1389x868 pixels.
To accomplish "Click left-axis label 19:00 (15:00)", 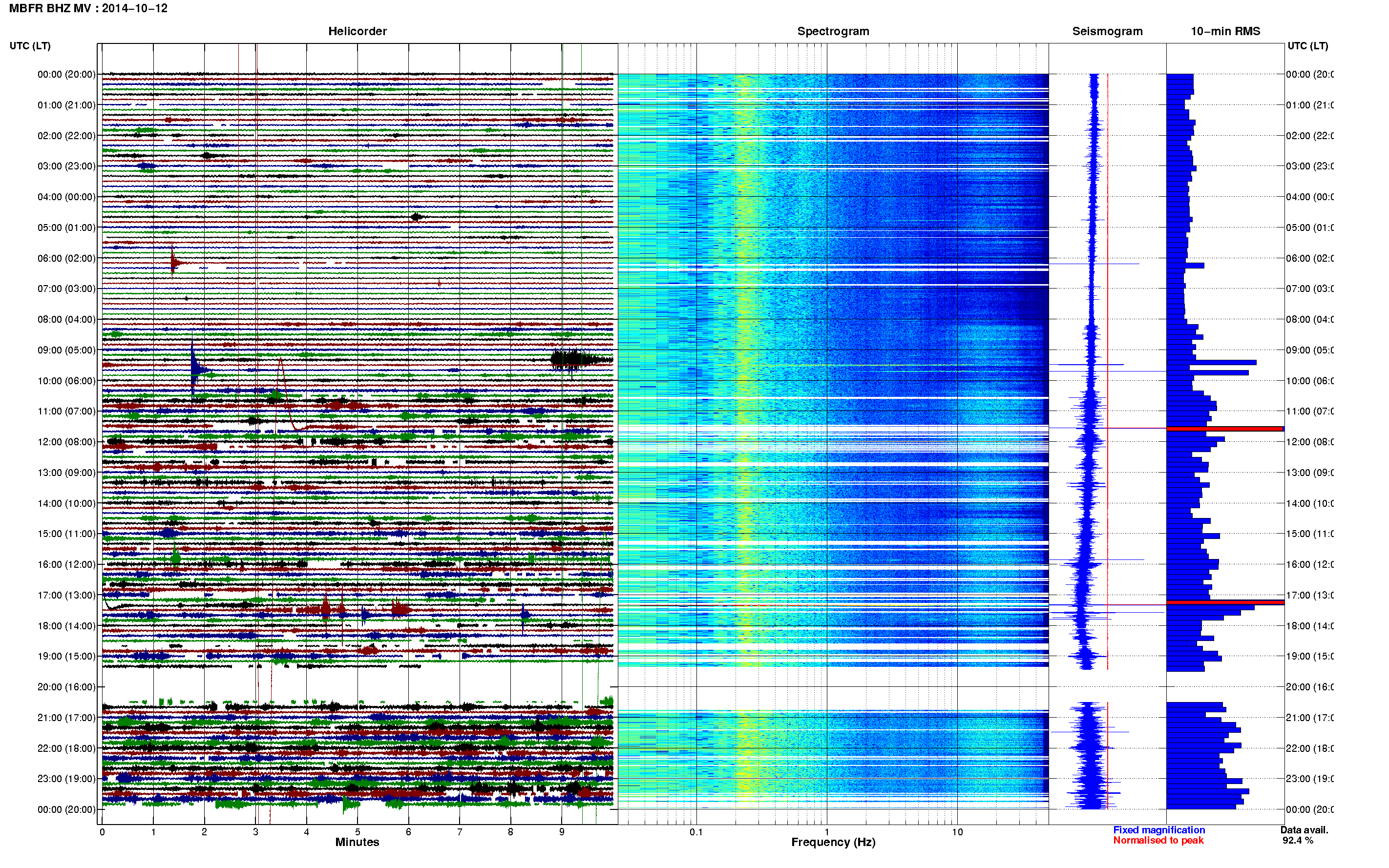I will pos(66,656).
